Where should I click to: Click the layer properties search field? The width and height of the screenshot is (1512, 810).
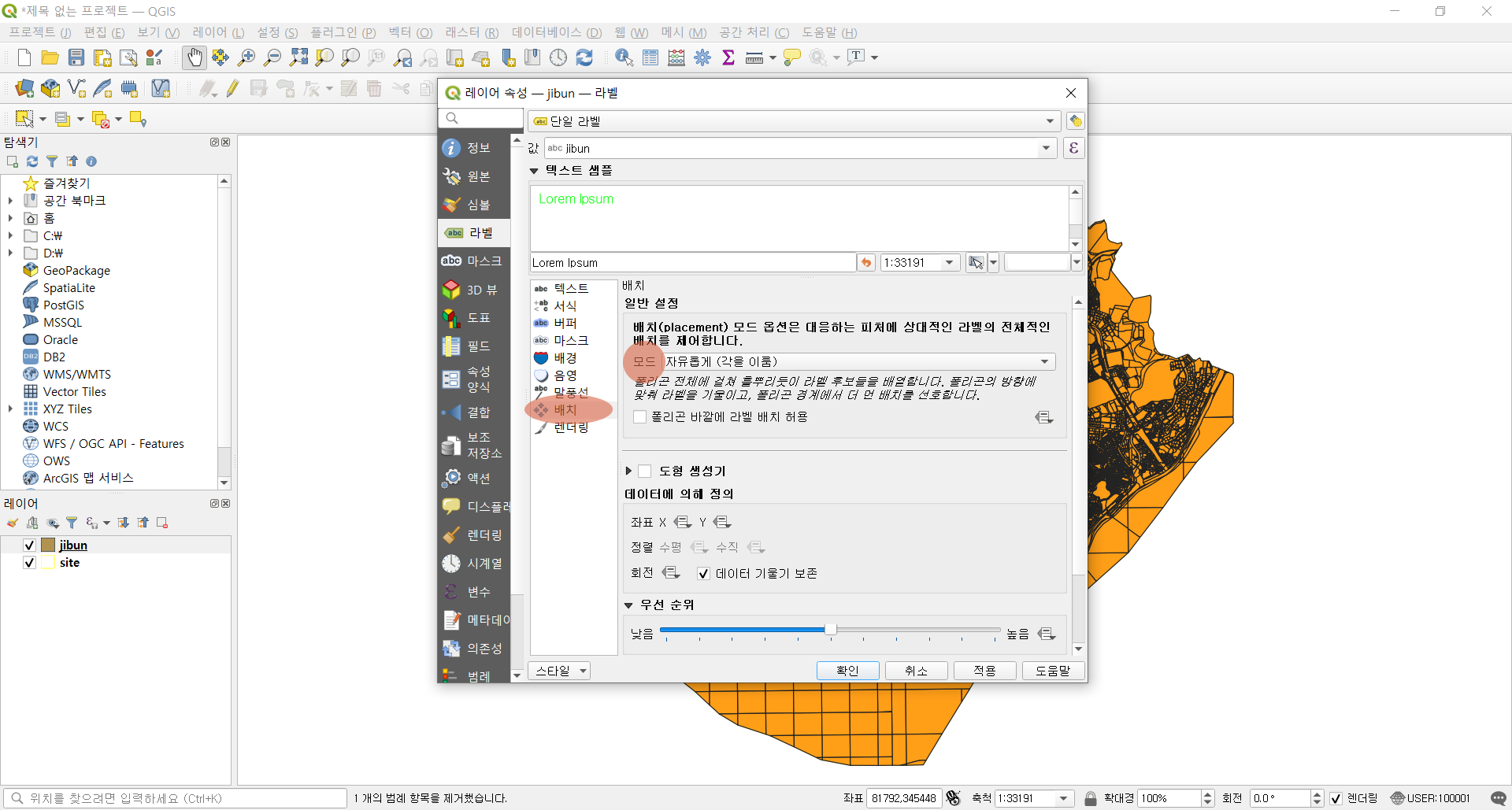[480, 118]
